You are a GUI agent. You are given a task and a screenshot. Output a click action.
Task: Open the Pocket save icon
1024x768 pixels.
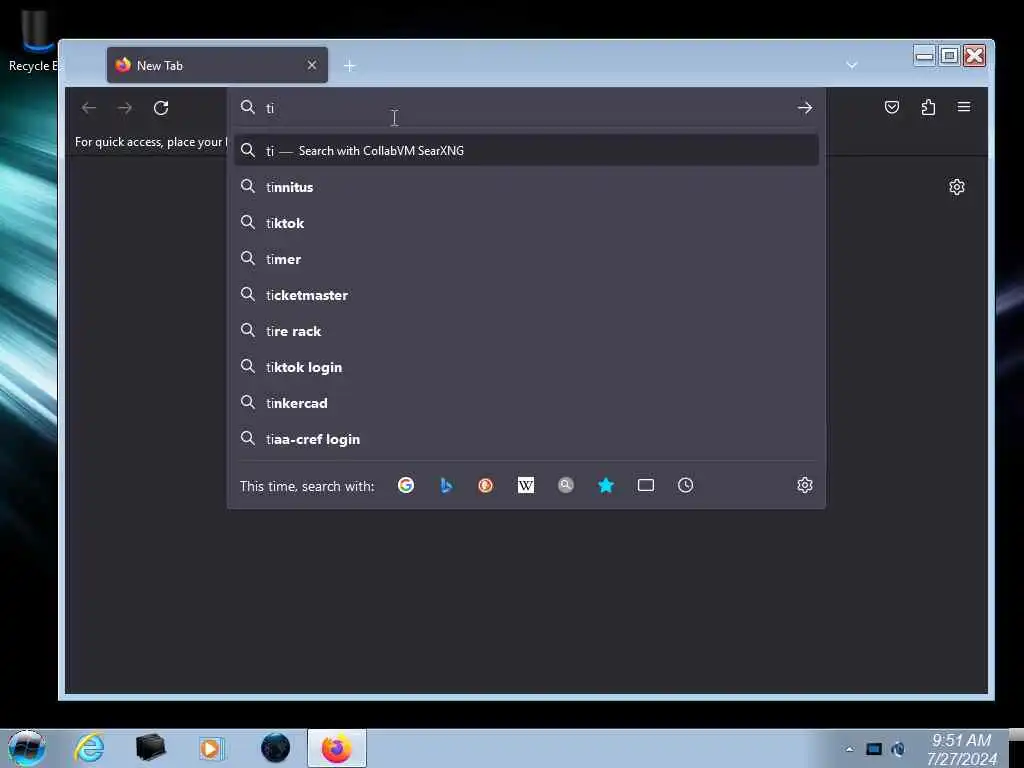coord(891,107)
